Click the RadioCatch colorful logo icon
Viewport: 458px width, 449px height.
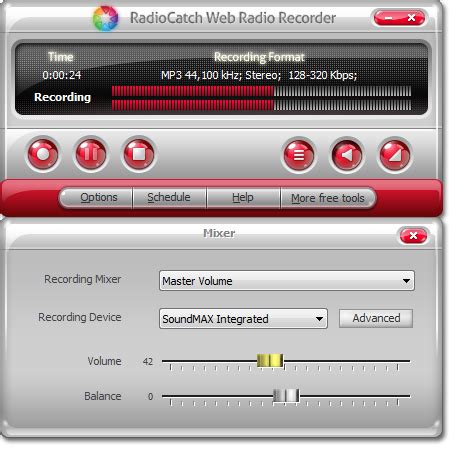[x=106, y=18]
